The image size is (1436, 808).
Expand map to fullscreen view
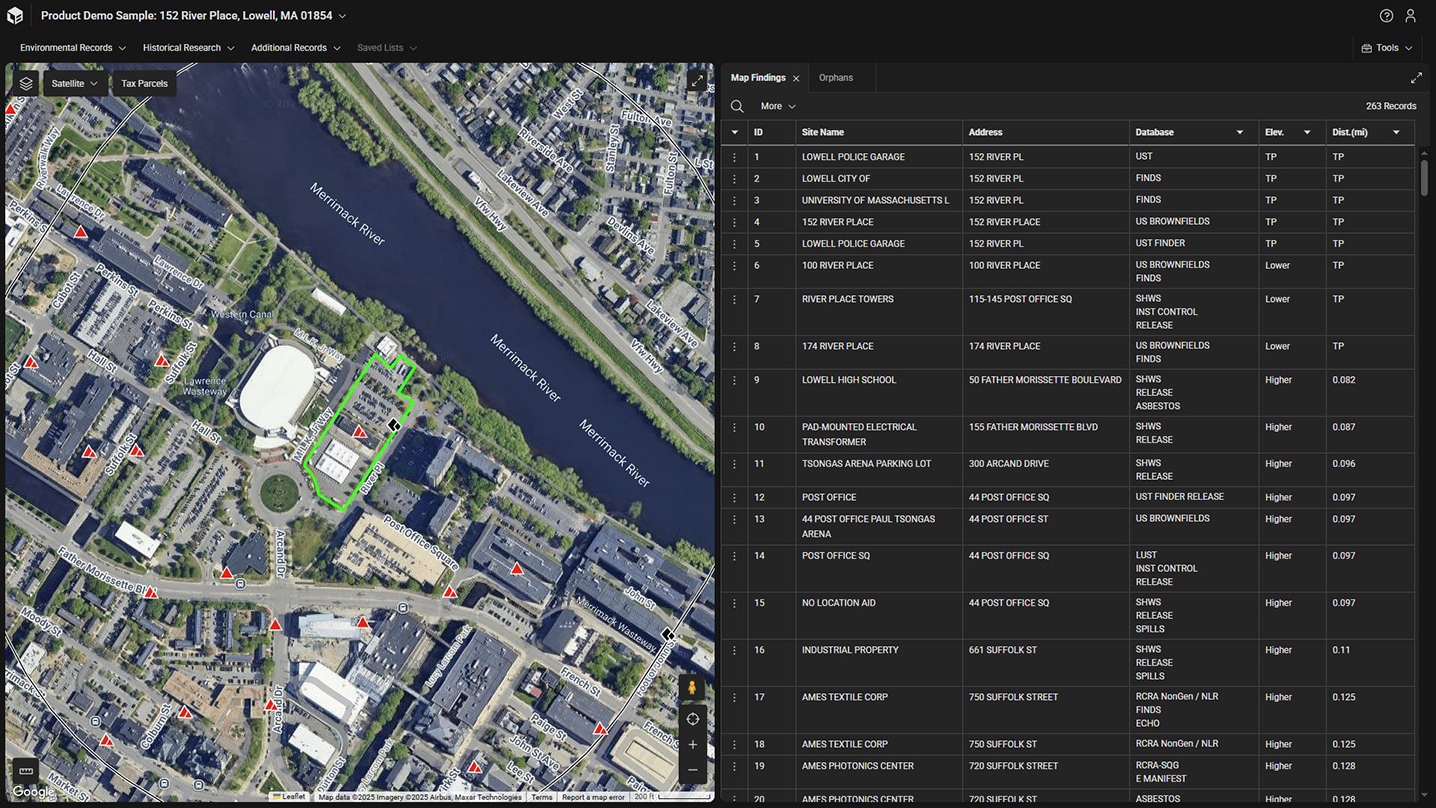pyautogui.click(x=697, y=81)
